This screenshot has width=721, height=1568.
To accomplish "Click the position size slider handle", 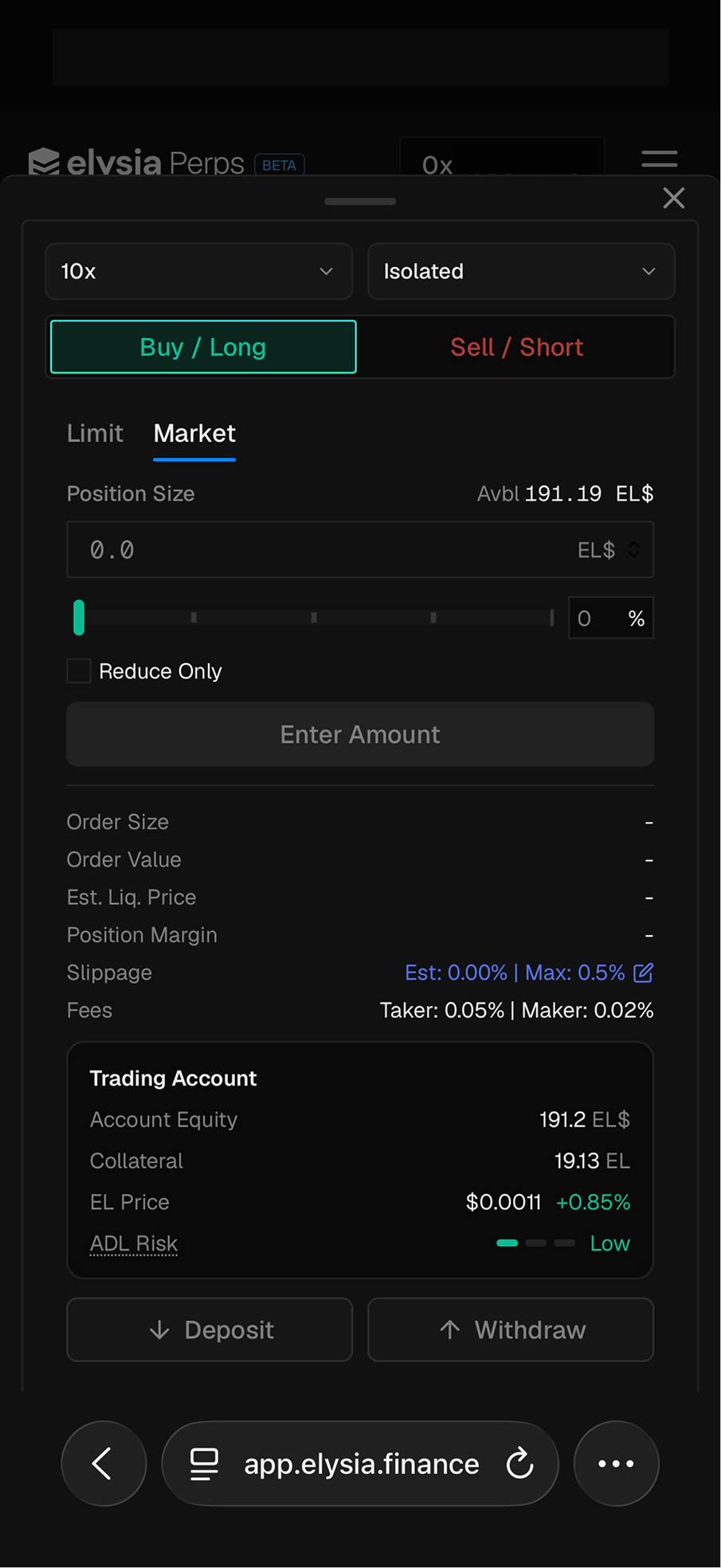I will 79,618.
